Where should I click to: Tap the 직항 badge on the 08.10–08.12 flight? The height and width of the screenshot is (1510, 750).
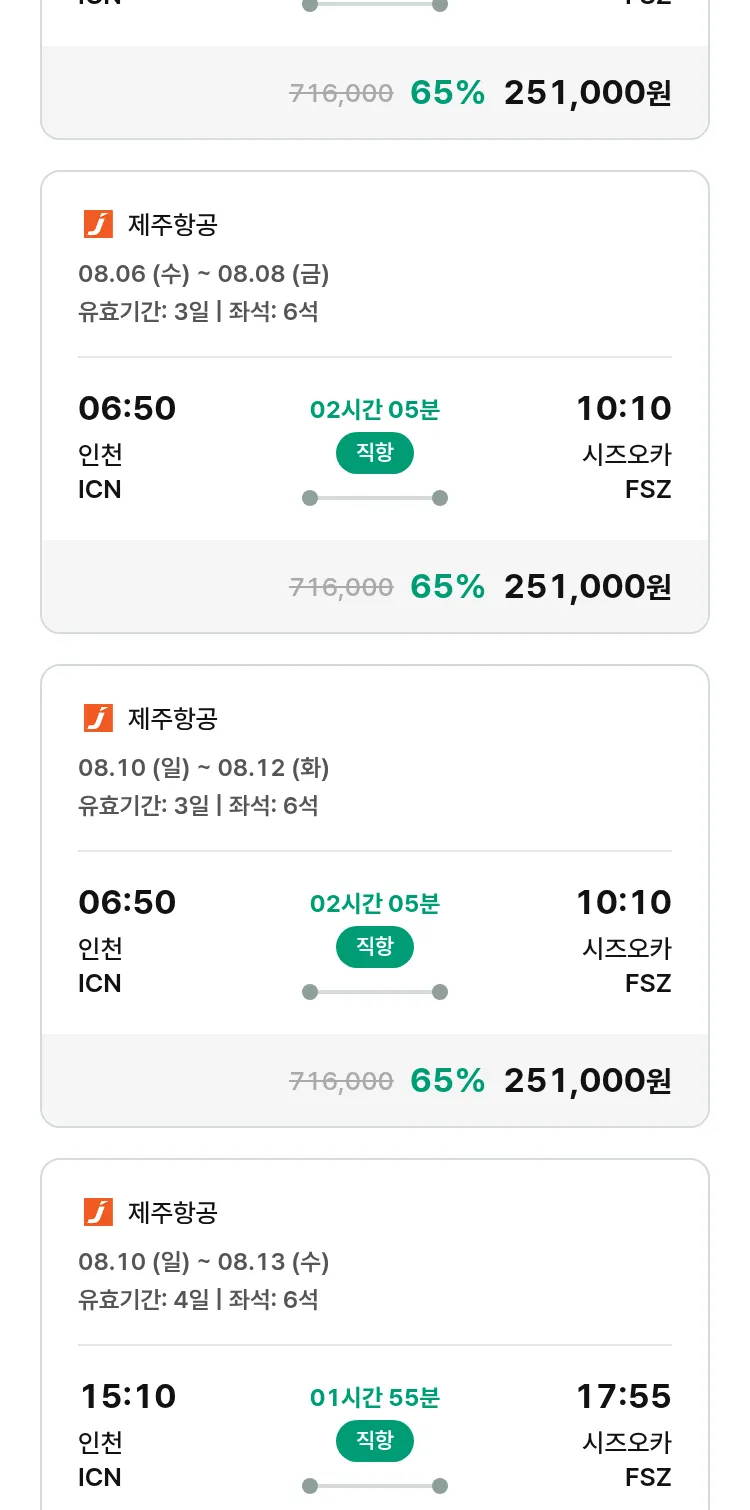coord(374,947)
